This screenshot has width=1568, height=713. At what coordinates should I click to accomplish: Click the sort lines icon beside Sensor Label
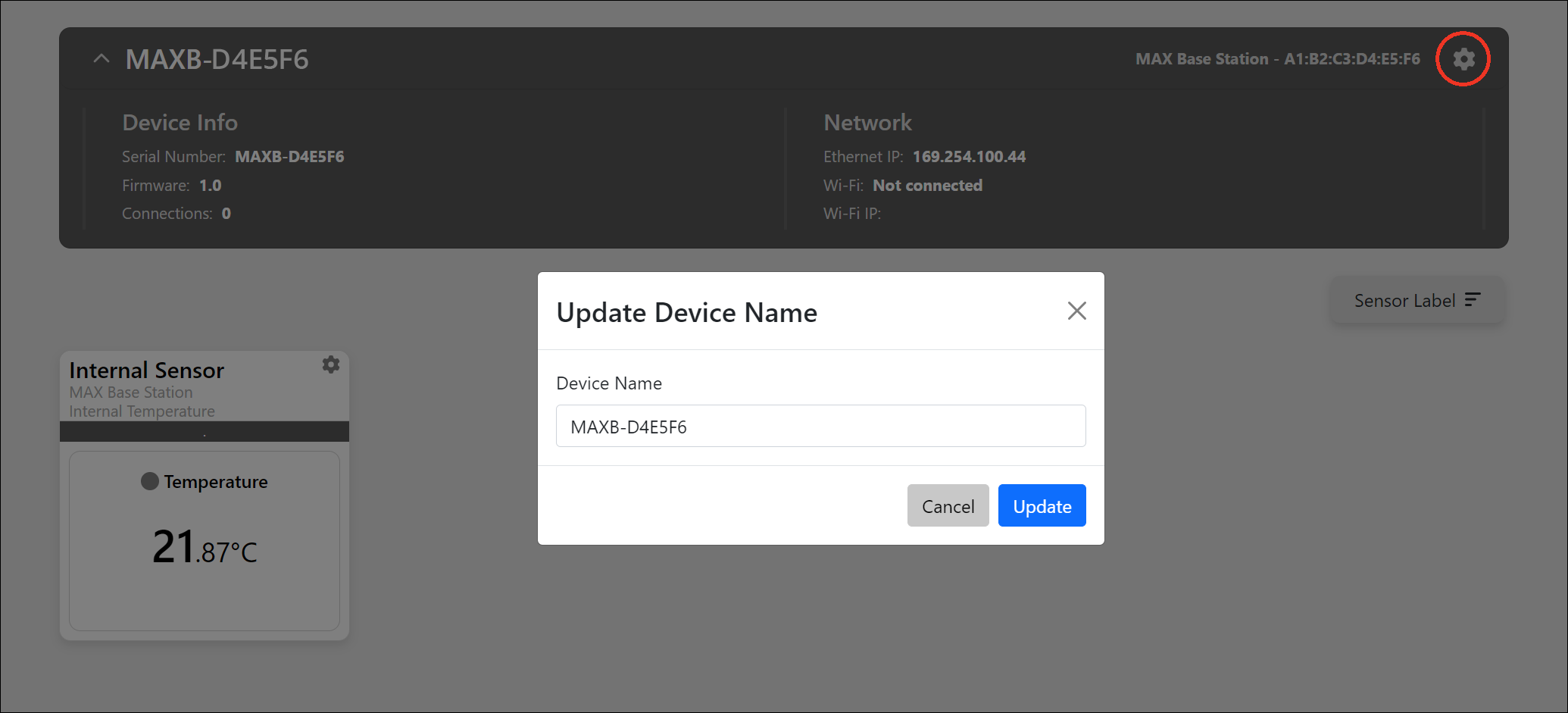(1472, 300)
